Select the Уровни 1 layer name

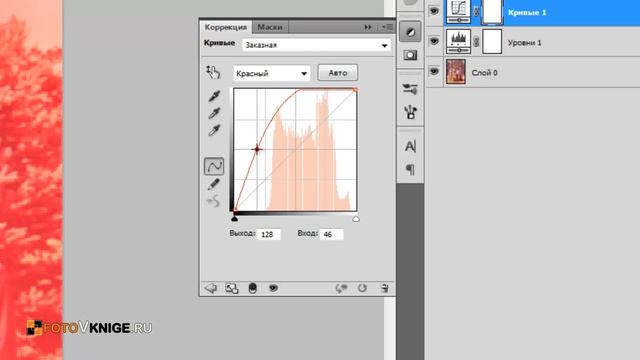click(x=524, y=42)
